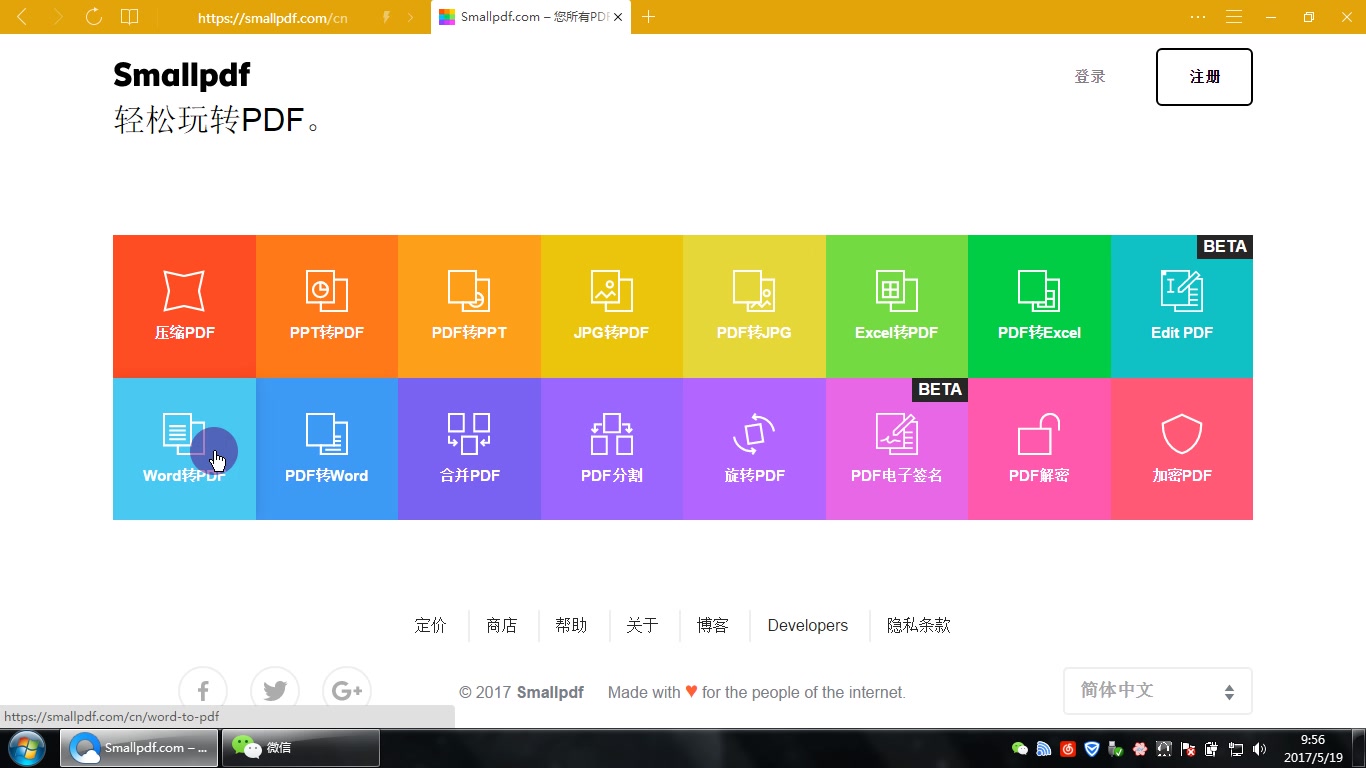Click the WeChat icon in the system tray
This screenshot has width=1366, height=768.
point(1019,748)
